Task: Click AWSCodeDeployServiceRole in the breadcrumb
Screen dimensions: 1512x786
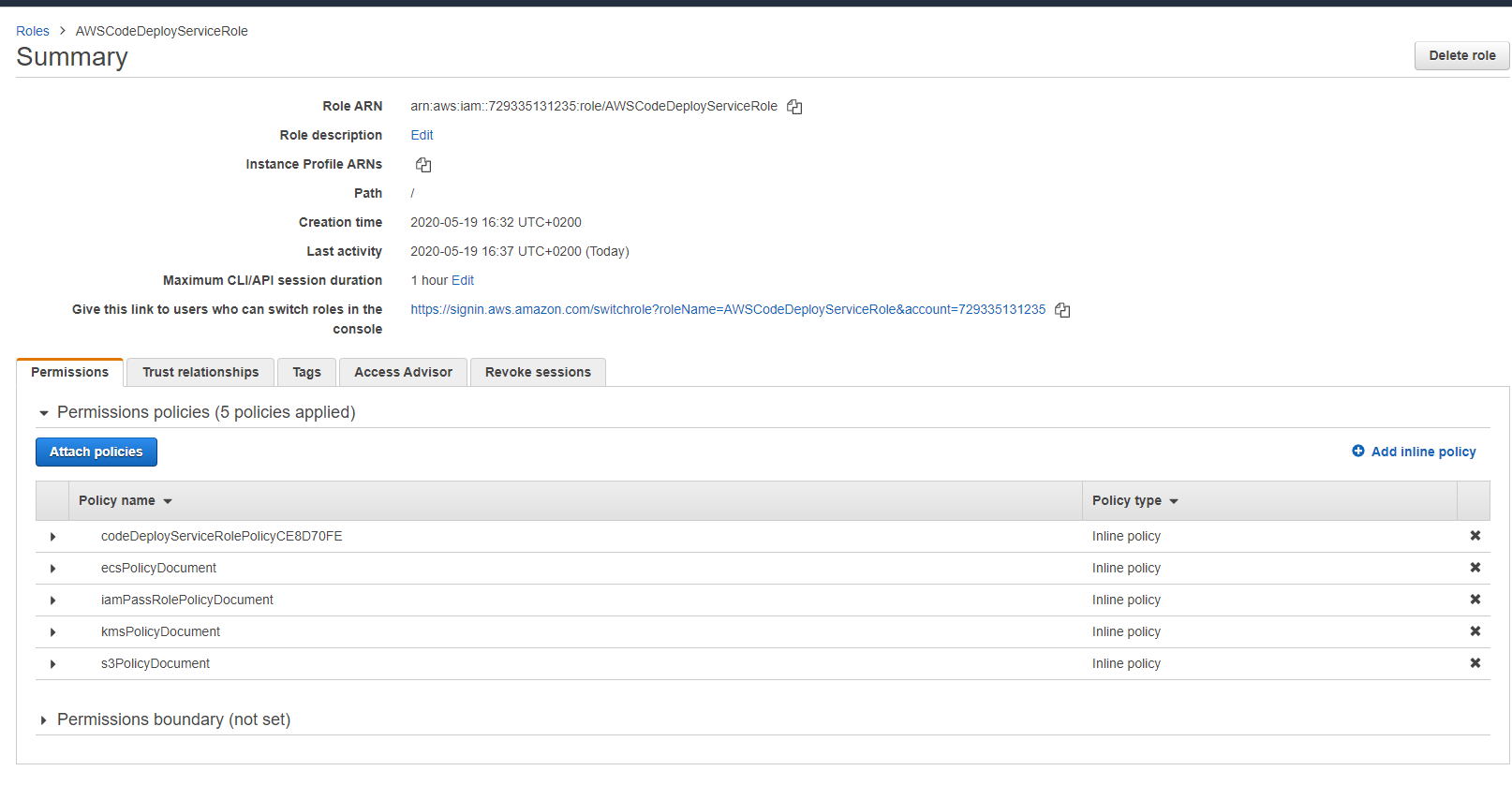Action: point(162,31)
